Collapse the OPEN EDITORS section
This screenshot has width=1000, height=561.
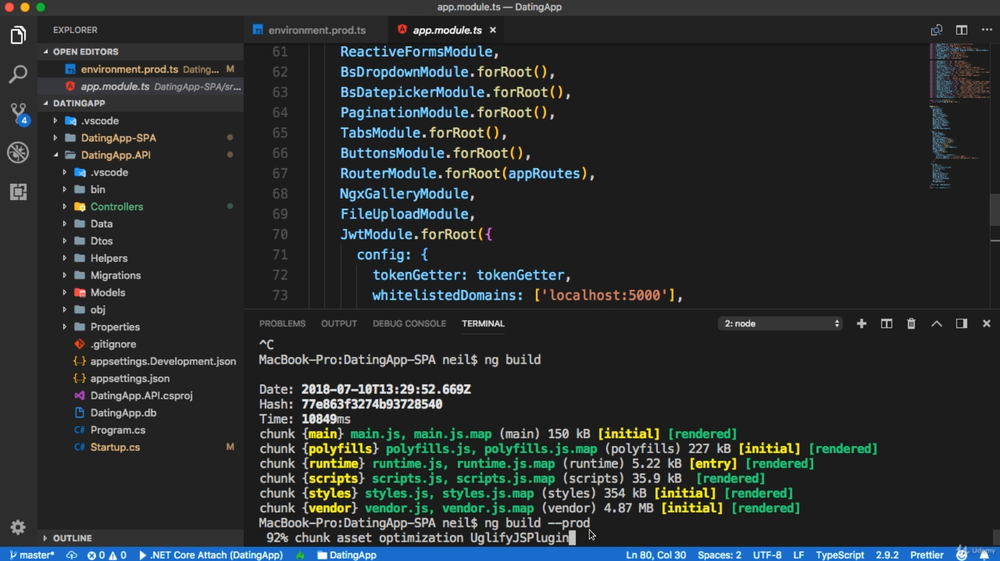tap(140, 52)
